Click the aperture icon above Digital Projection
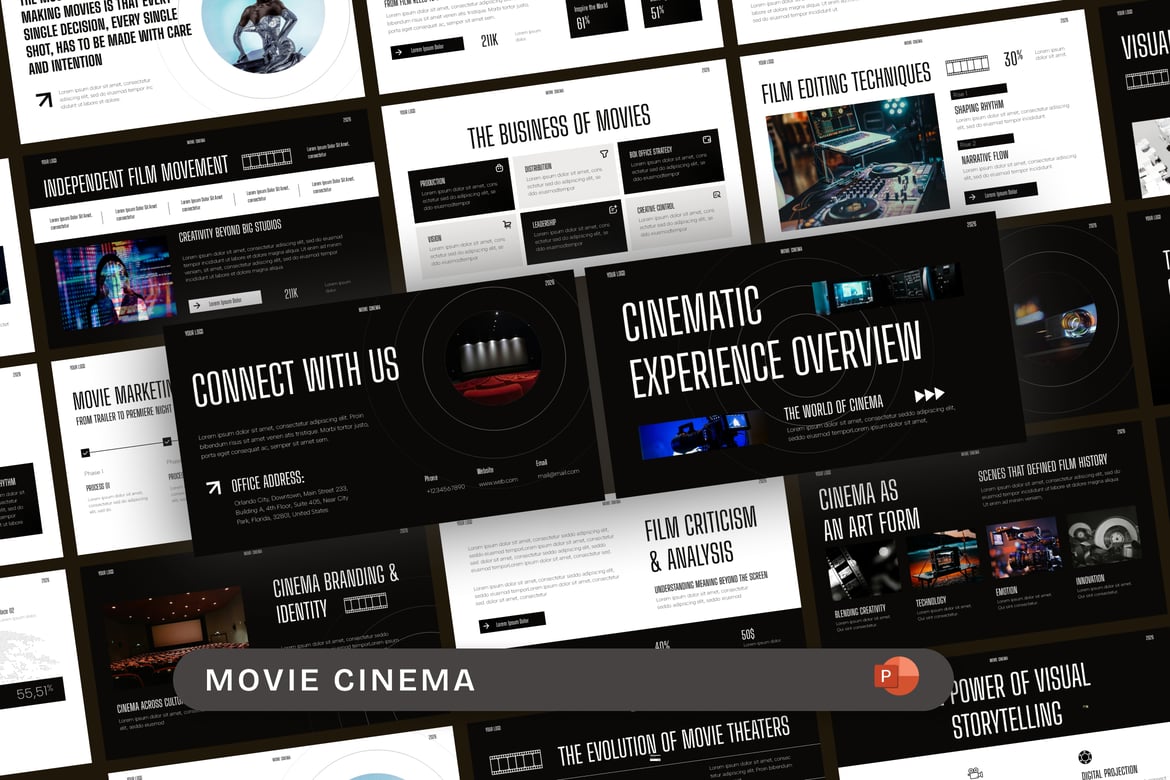This screenshot has height=780, width=1170. (x=1085, y=757)
